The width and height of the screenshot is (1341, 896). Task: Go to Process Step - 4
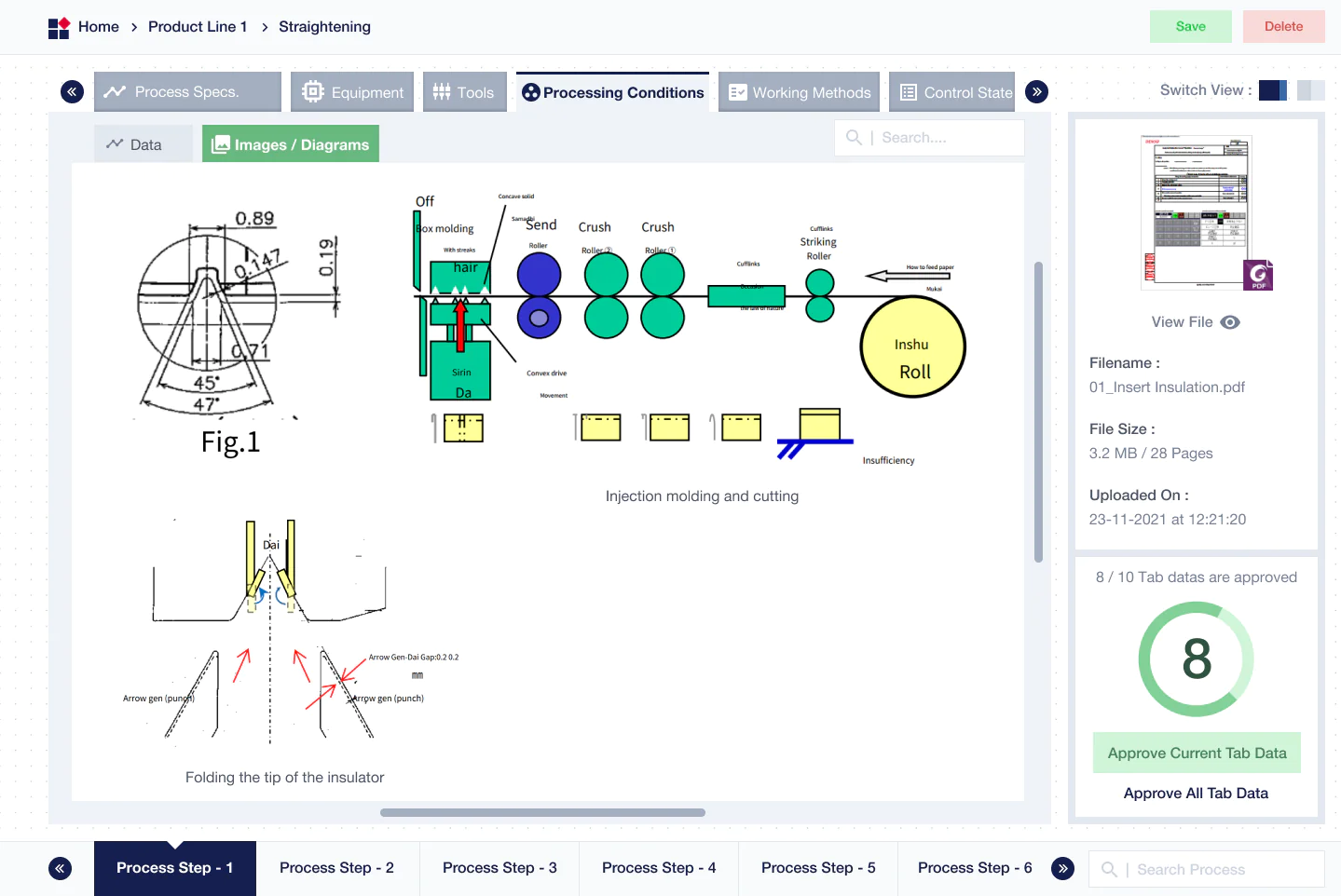click(x=659, y=869)
